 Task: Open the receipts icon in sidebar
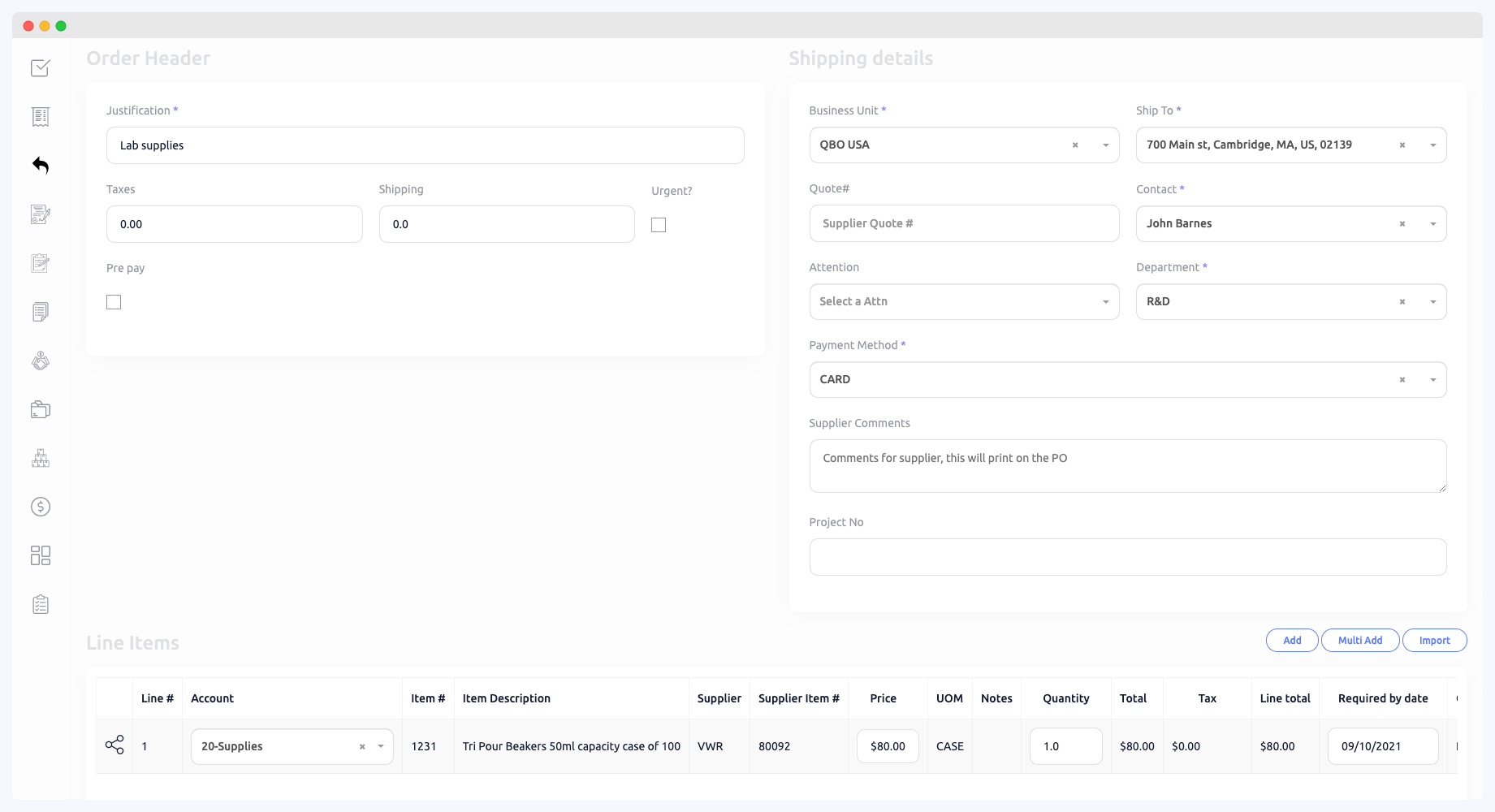pos(40,116)
